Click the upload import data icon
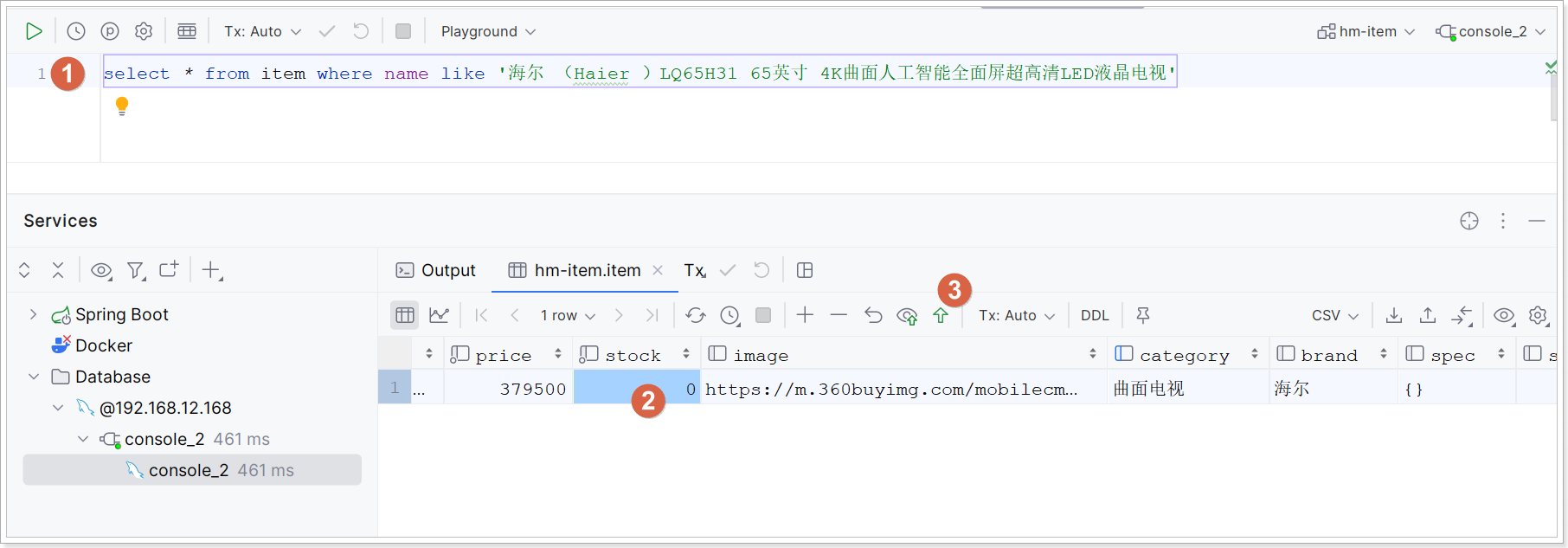 coord(1428,315)
